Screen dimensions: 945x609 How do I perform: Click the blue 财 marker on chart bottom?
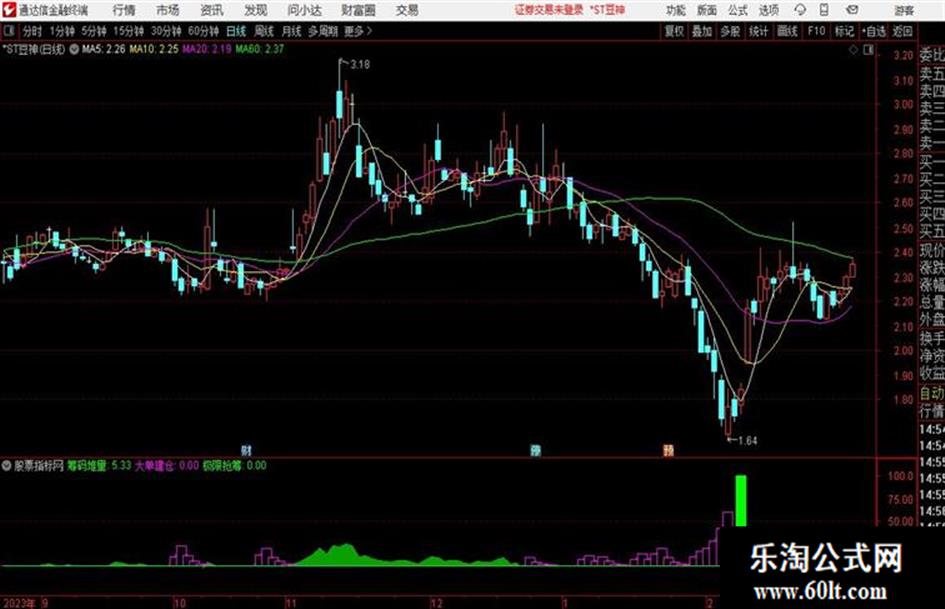click(x=246, y=450)
